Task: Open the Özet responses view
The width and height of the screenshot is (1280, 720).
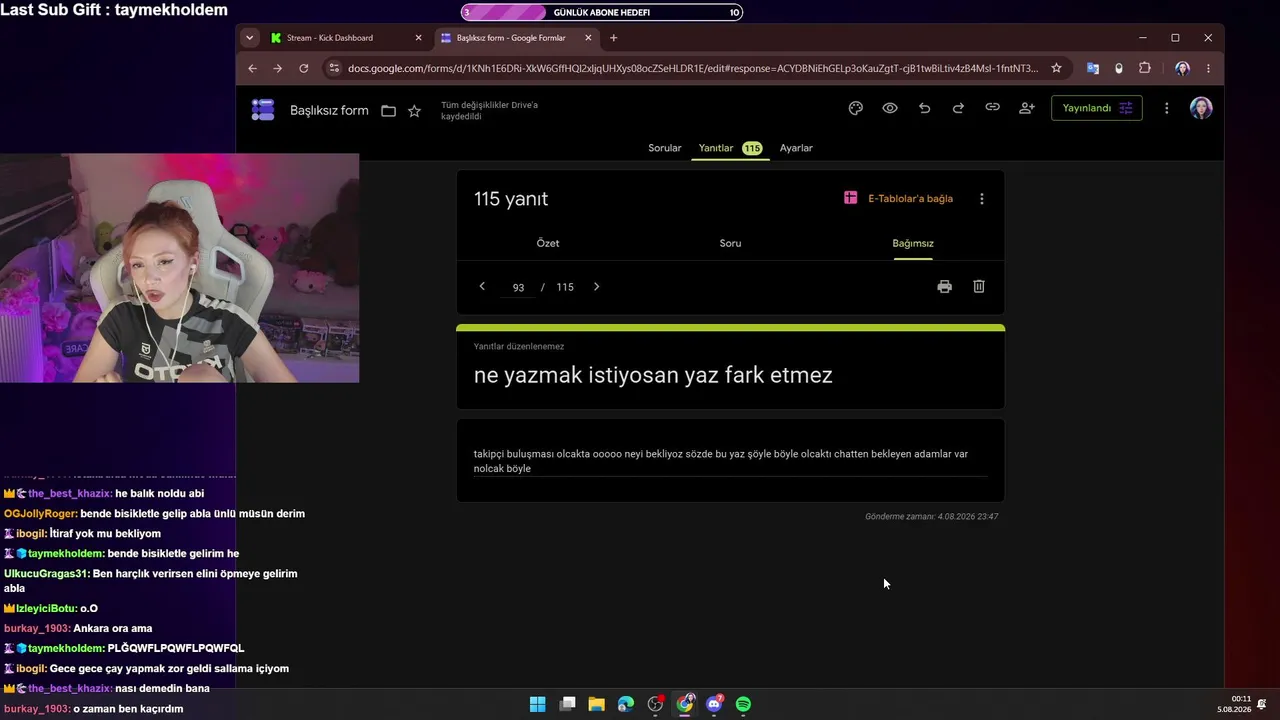Action: point(548,243)
